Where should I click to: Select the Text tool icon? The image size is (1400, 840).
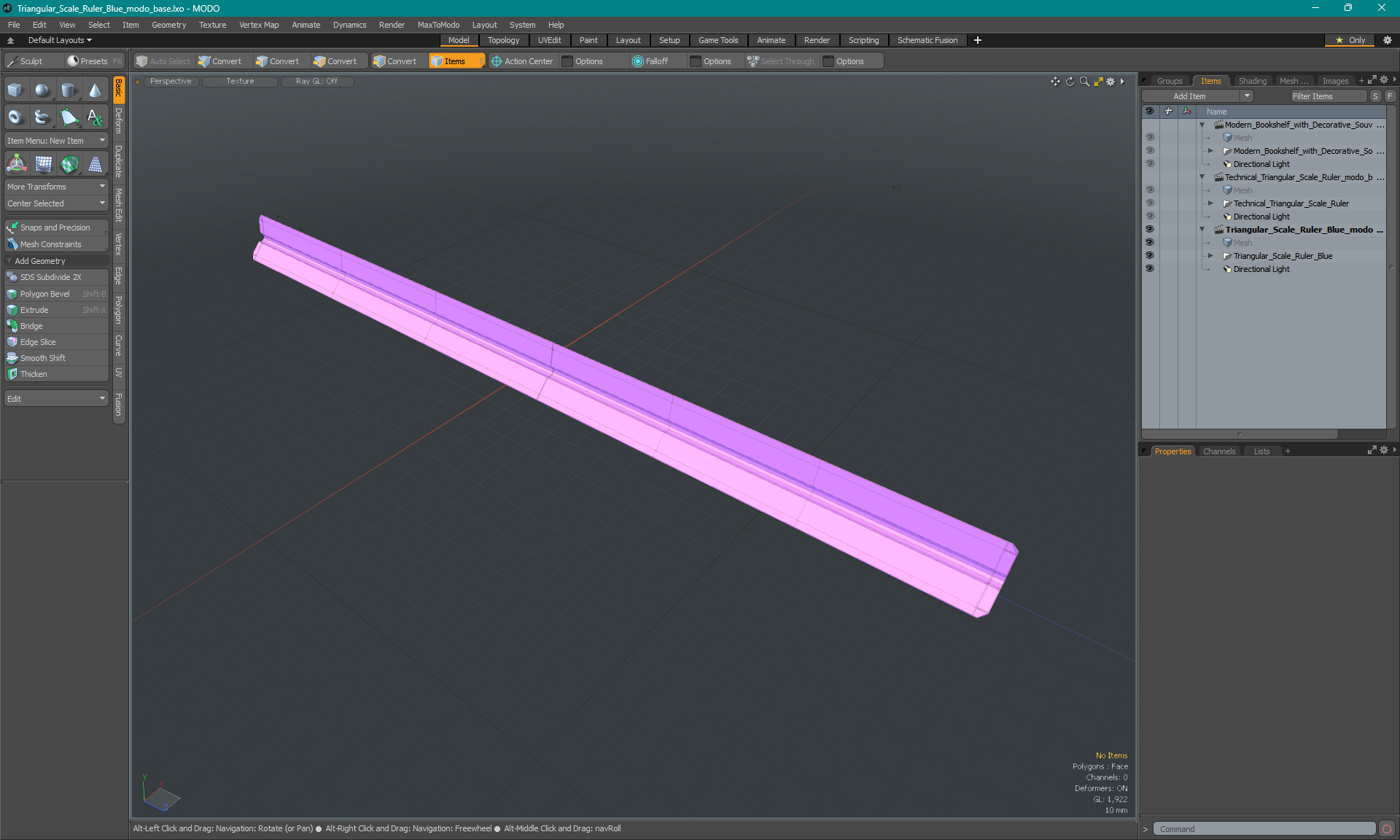coord(96,117)
